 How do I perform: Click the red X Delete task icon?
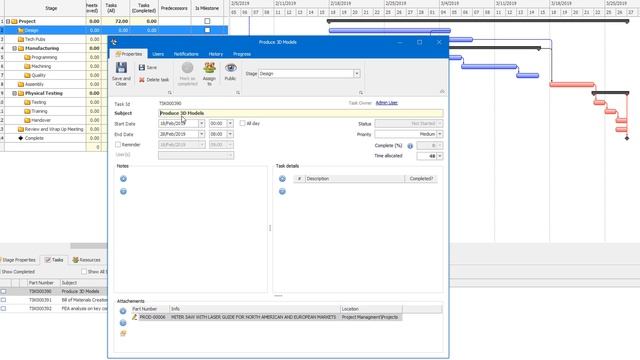point(142,80)
